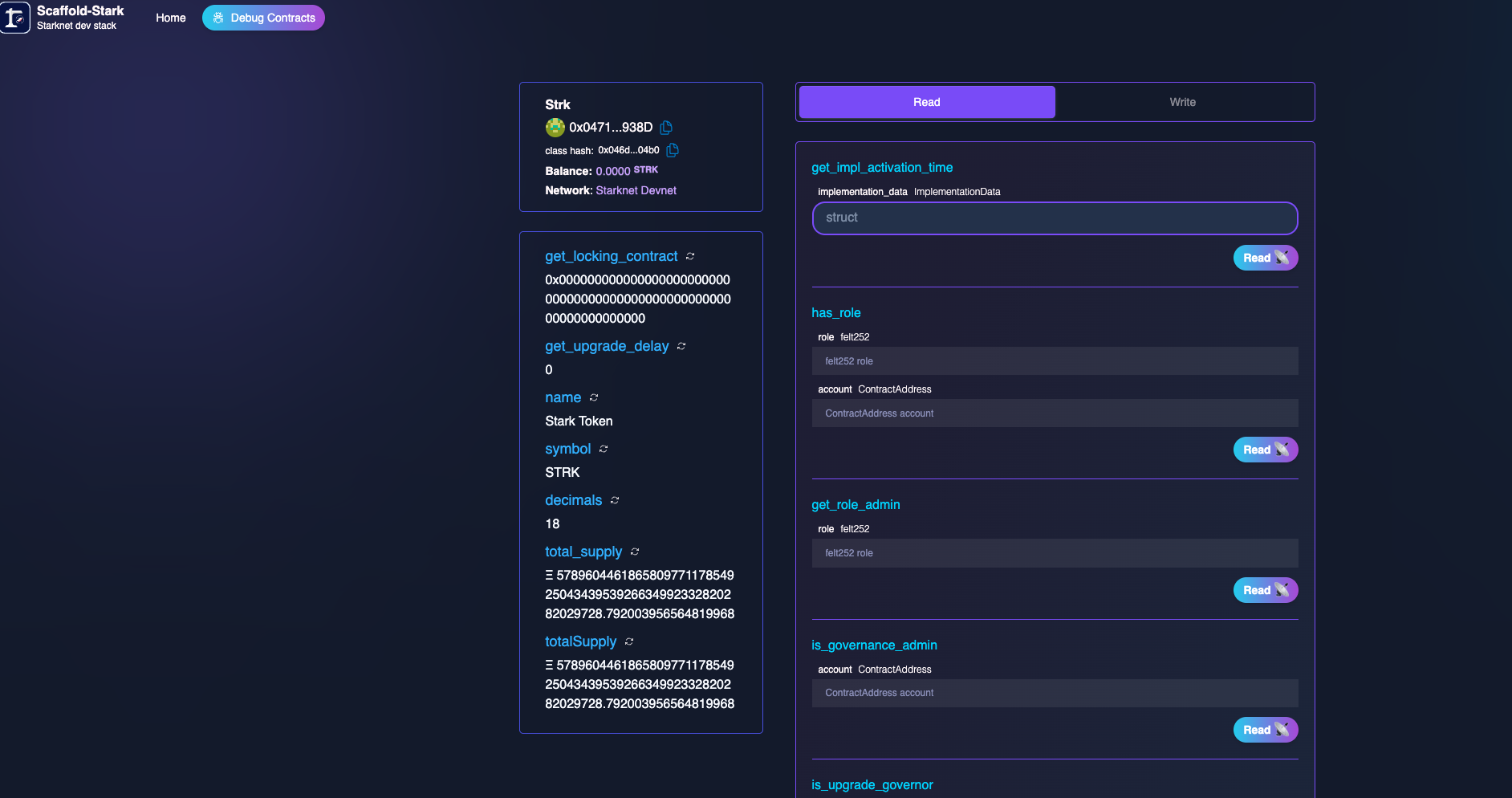Switch to the Read tab
Image resolution: width=1512 pixels, height=798 pixels.
[927, 102]
